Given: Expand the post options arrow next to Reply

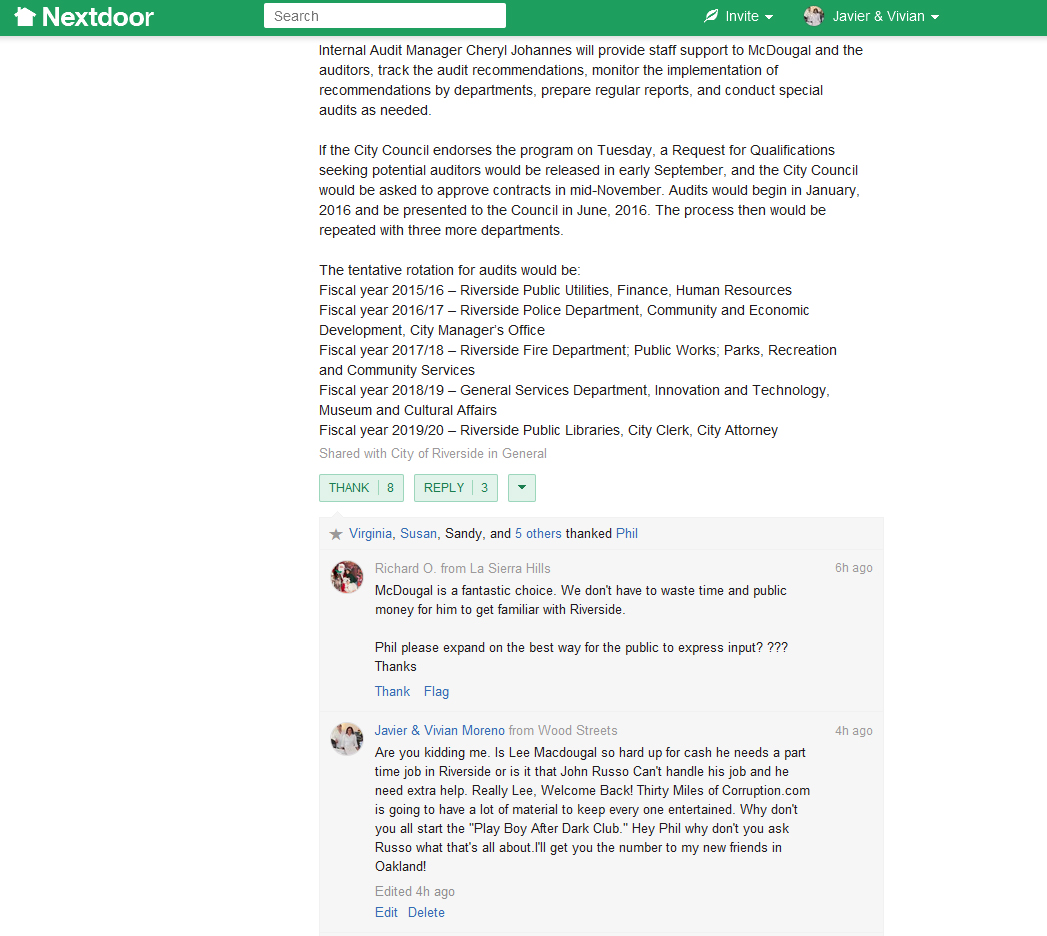Looking at the screenshot, I should (x=522, y=488).
